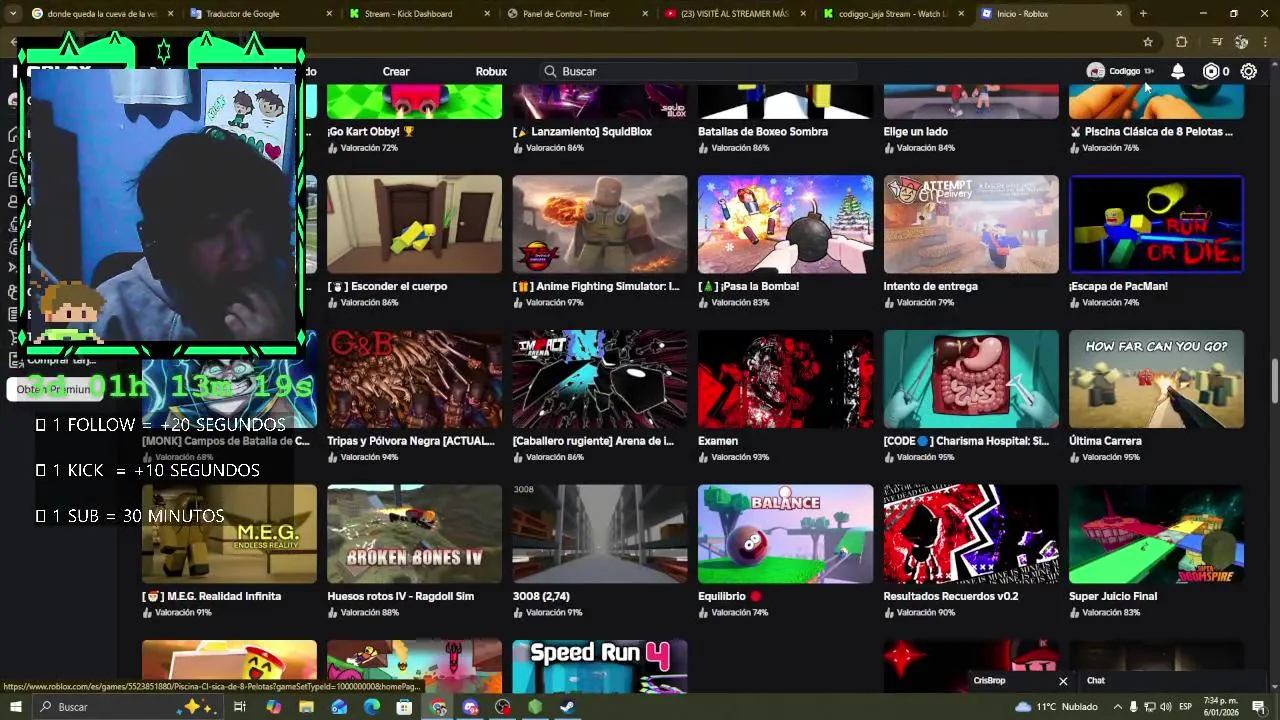This screenshot has width=1280, height=720.
Task: Click the Elige un lado game title
Action: pos(915,131)
